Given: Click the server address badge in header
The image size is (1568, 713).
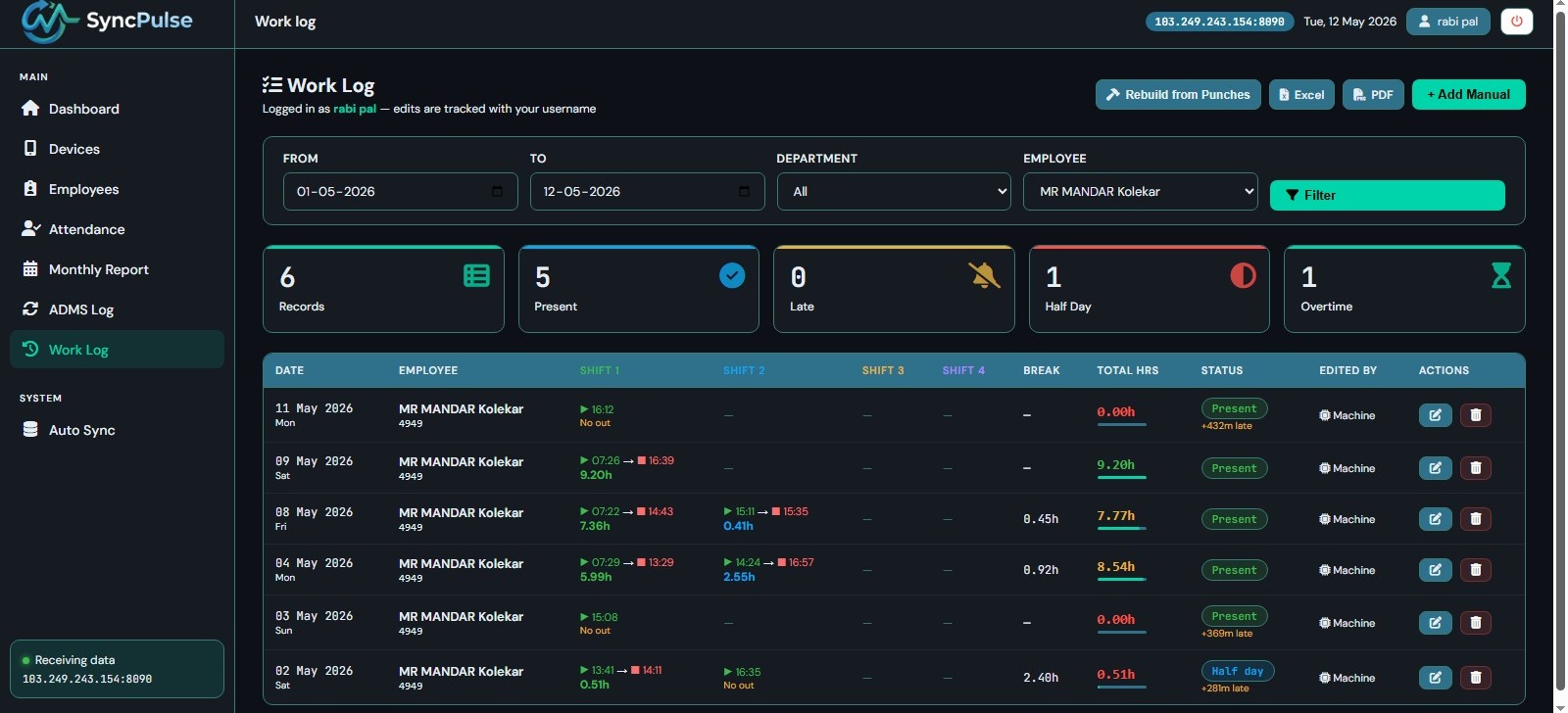Looking at the screenshot, I should tap(1219, 22).
